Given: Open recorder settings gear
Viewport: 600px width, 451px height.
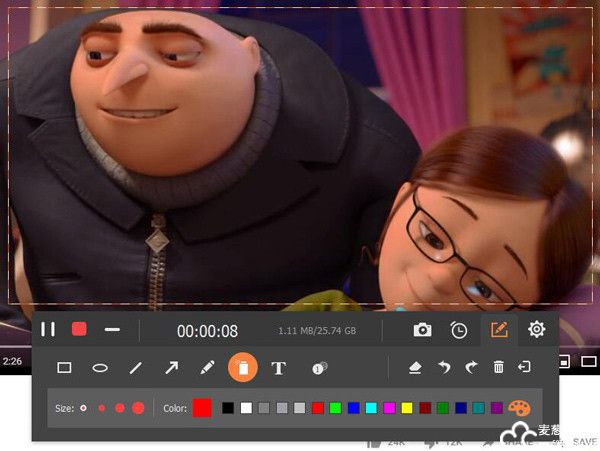Looking at the screenshot, I should click(537, 329).
